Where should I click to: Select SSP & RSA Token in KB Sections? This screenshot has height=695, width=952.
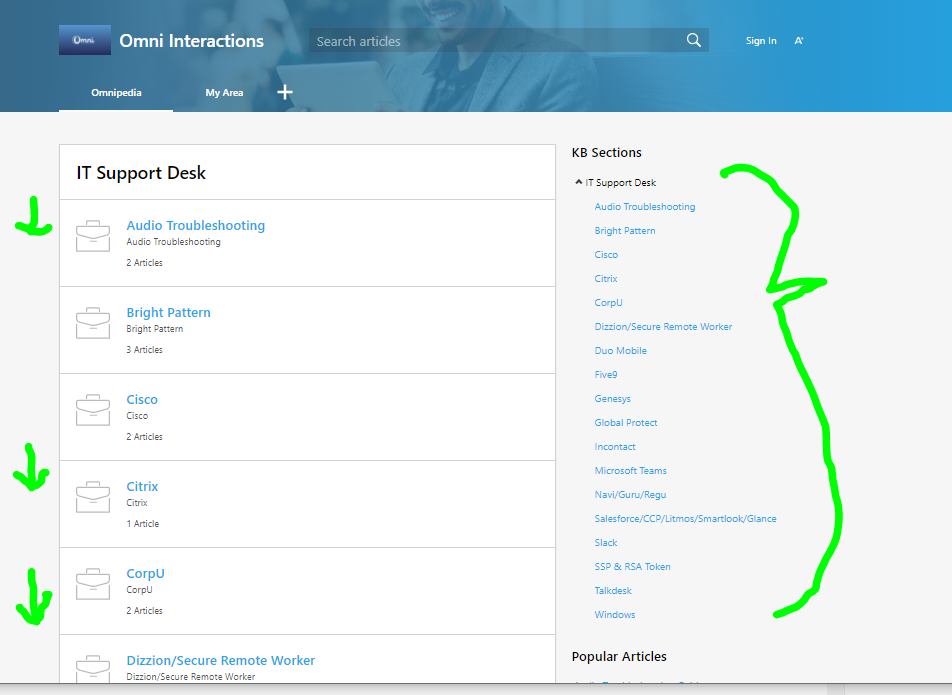click(x=633, y=566)
